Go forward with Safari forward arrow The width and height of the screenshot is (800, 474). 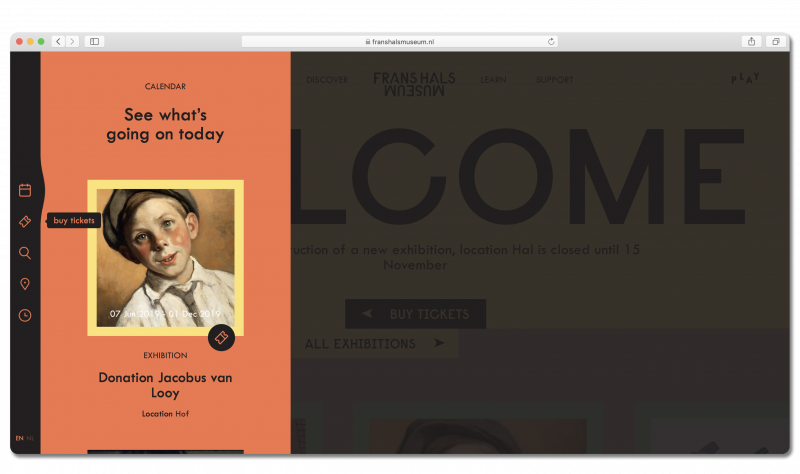pyautogui.click(x=72, y=41)
